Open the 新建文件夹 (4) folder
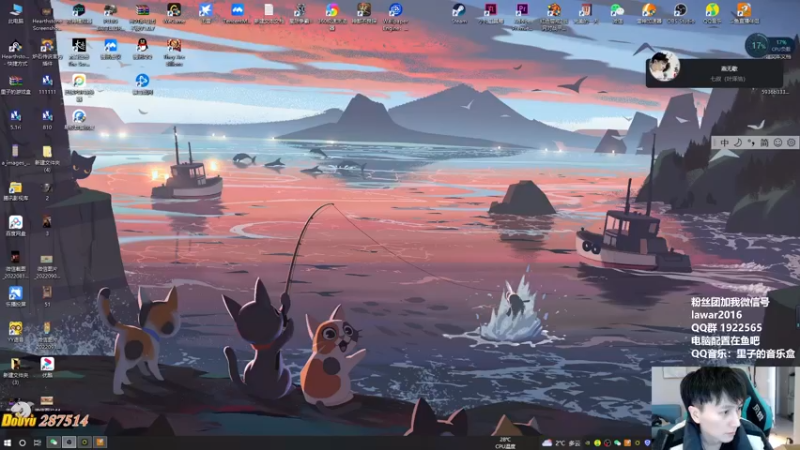The width and height of the screenshot is (800, 450). (47, 158)
